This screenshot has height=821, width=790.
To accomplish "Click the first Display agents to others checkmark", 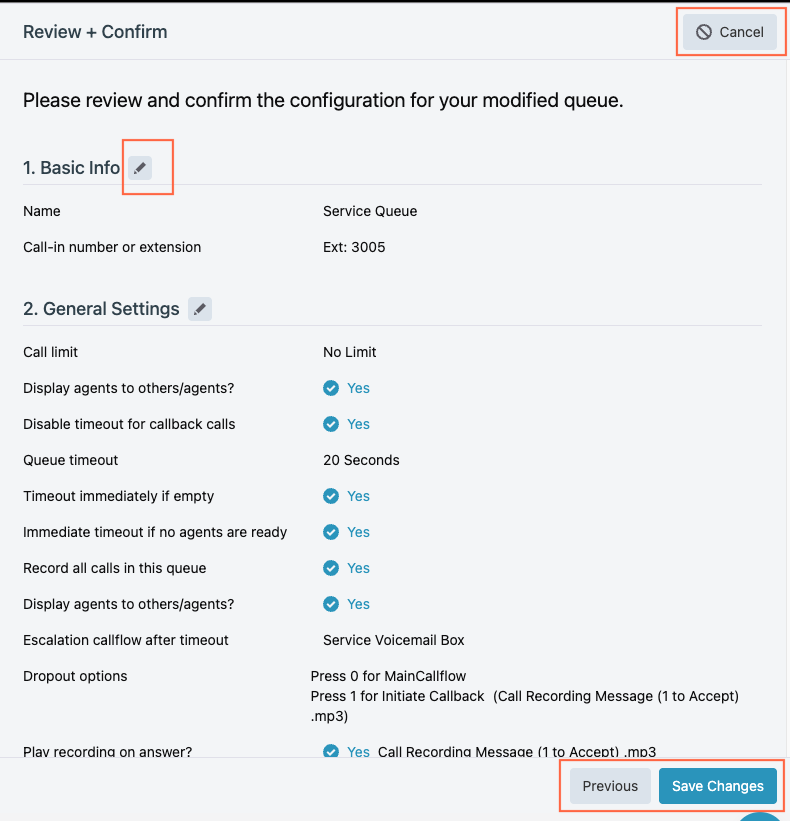I will pos(331,388).
